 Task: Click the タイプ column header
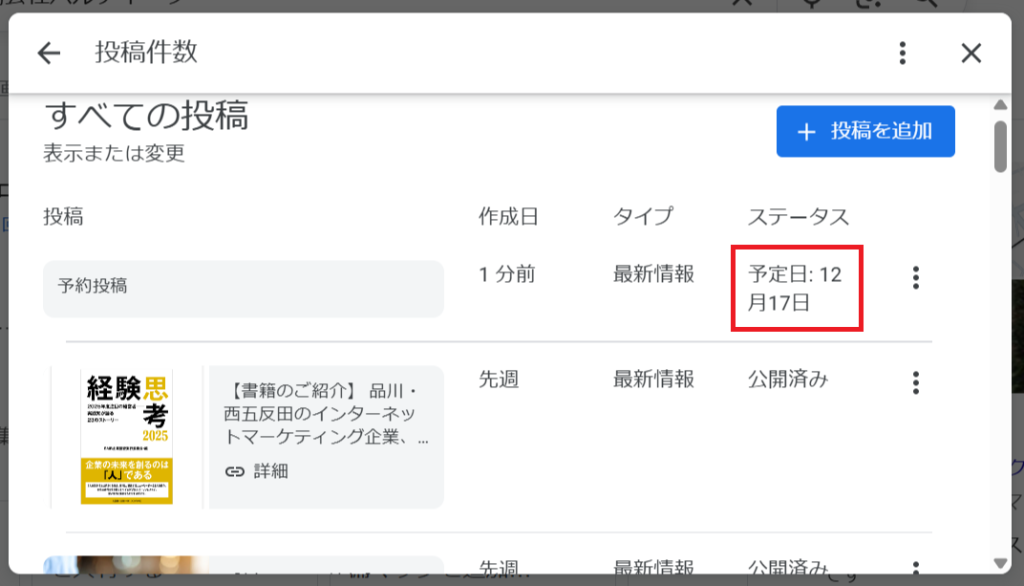643,216
